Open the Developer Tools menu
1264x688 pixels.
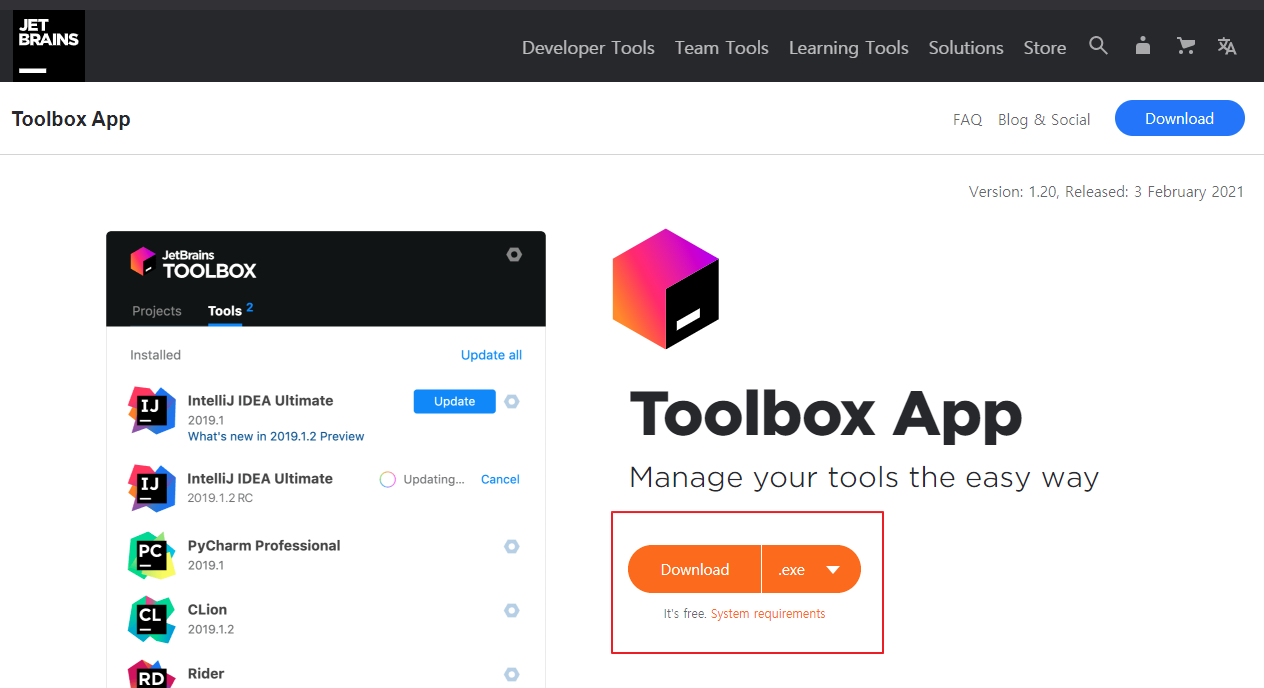click(x=588, y=47)
